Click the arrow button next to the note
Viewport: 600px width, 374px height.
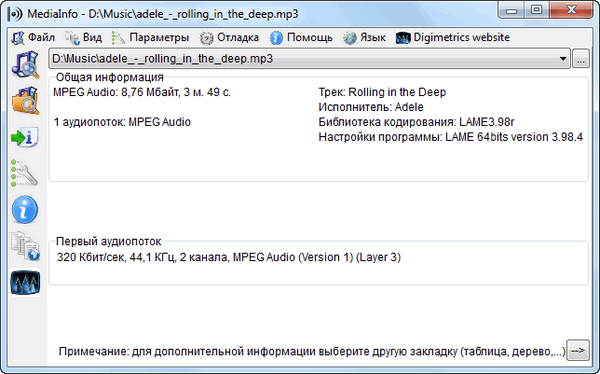[x=577, y=350]
